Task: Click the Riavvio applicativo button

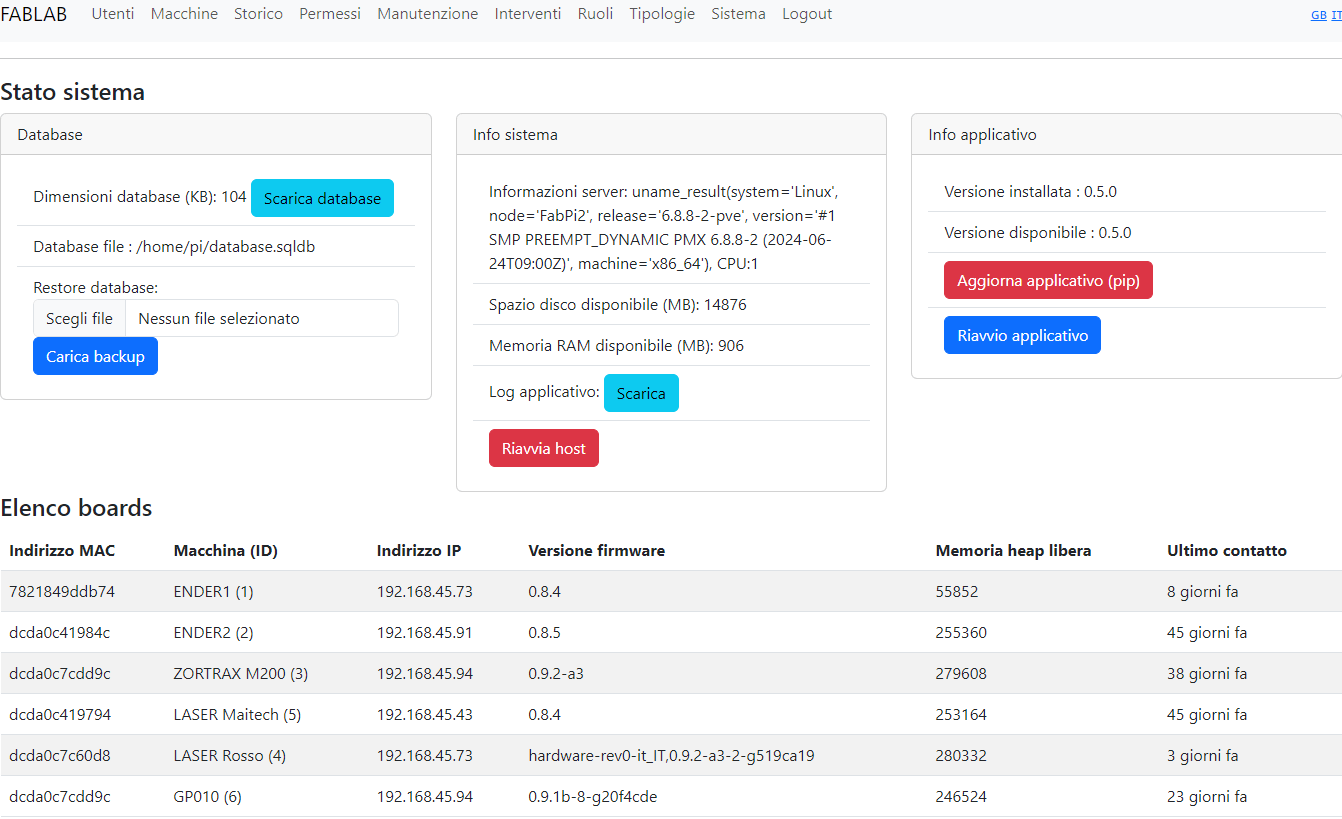Action: pyautogui.click(x=1022, y=335)
